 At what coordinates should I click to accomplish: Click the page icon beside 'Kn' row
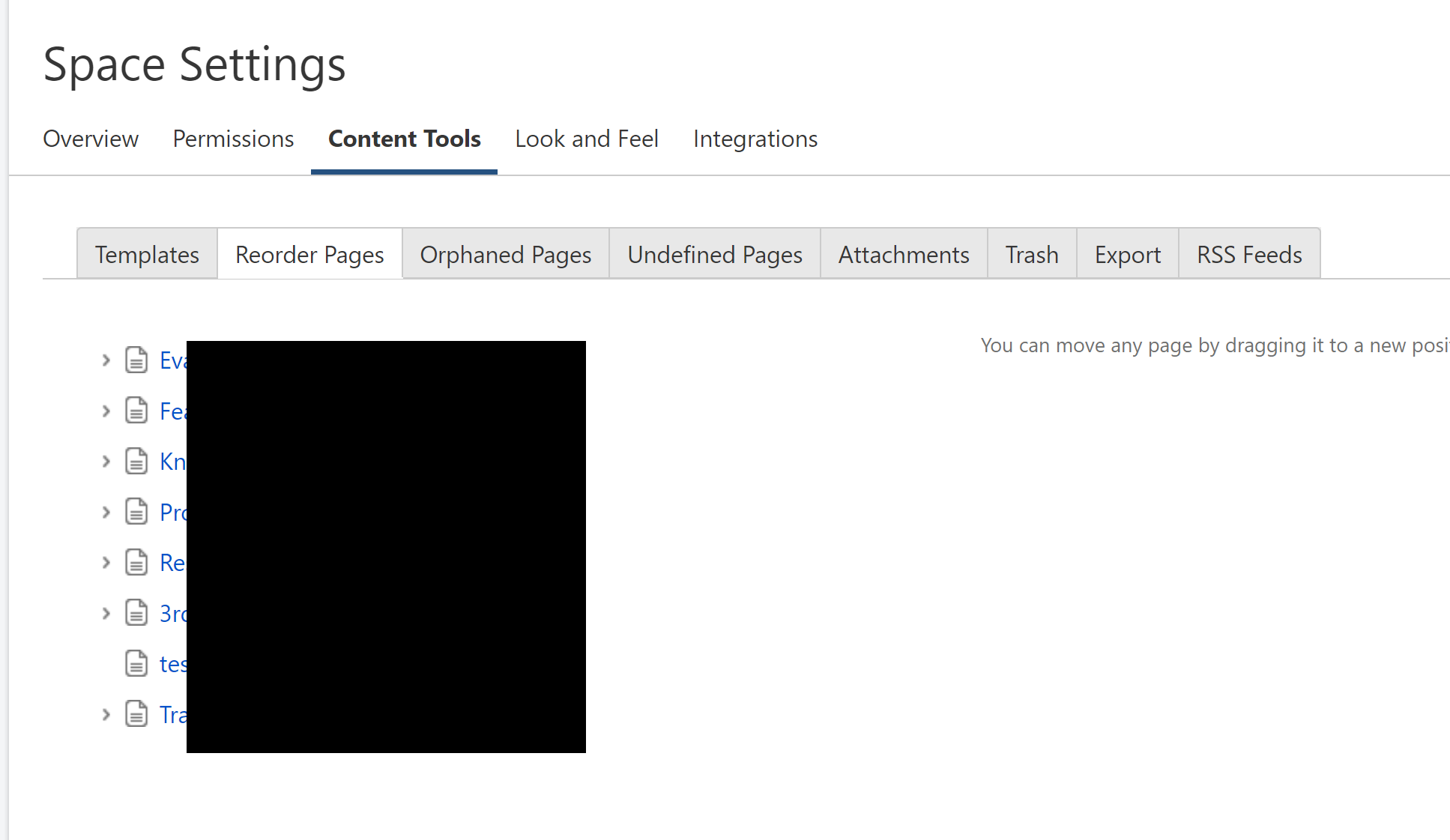(x=136, y=461)
